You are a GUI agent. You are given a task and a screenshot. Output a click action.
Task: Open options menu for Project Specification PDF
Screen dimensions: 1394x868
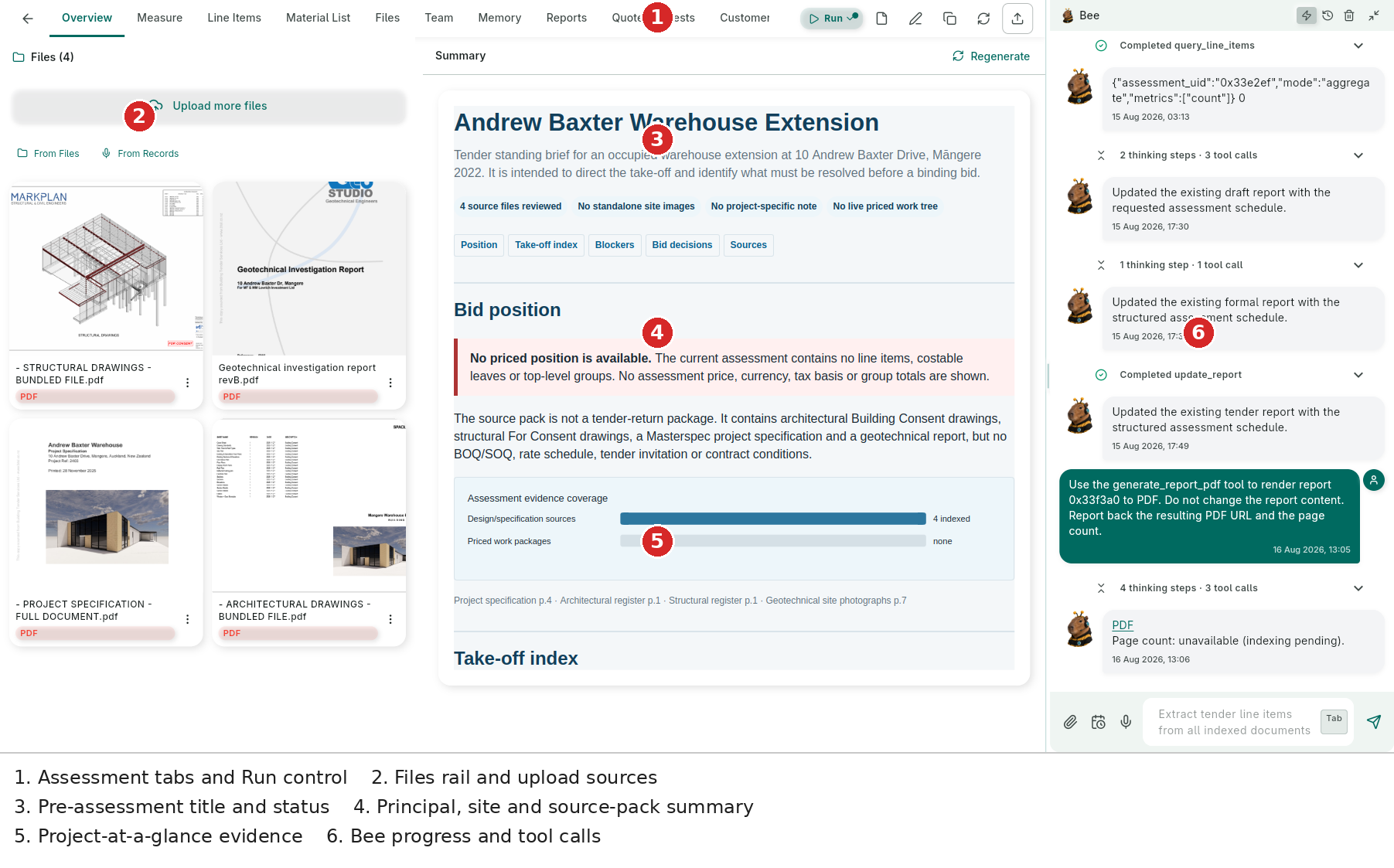187,619
